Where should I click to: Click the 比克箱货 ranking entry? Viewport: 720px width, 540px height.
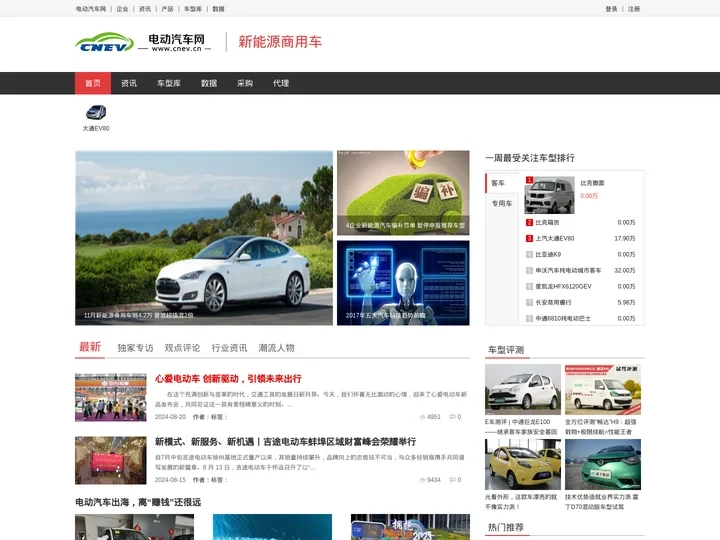point(547,222)
